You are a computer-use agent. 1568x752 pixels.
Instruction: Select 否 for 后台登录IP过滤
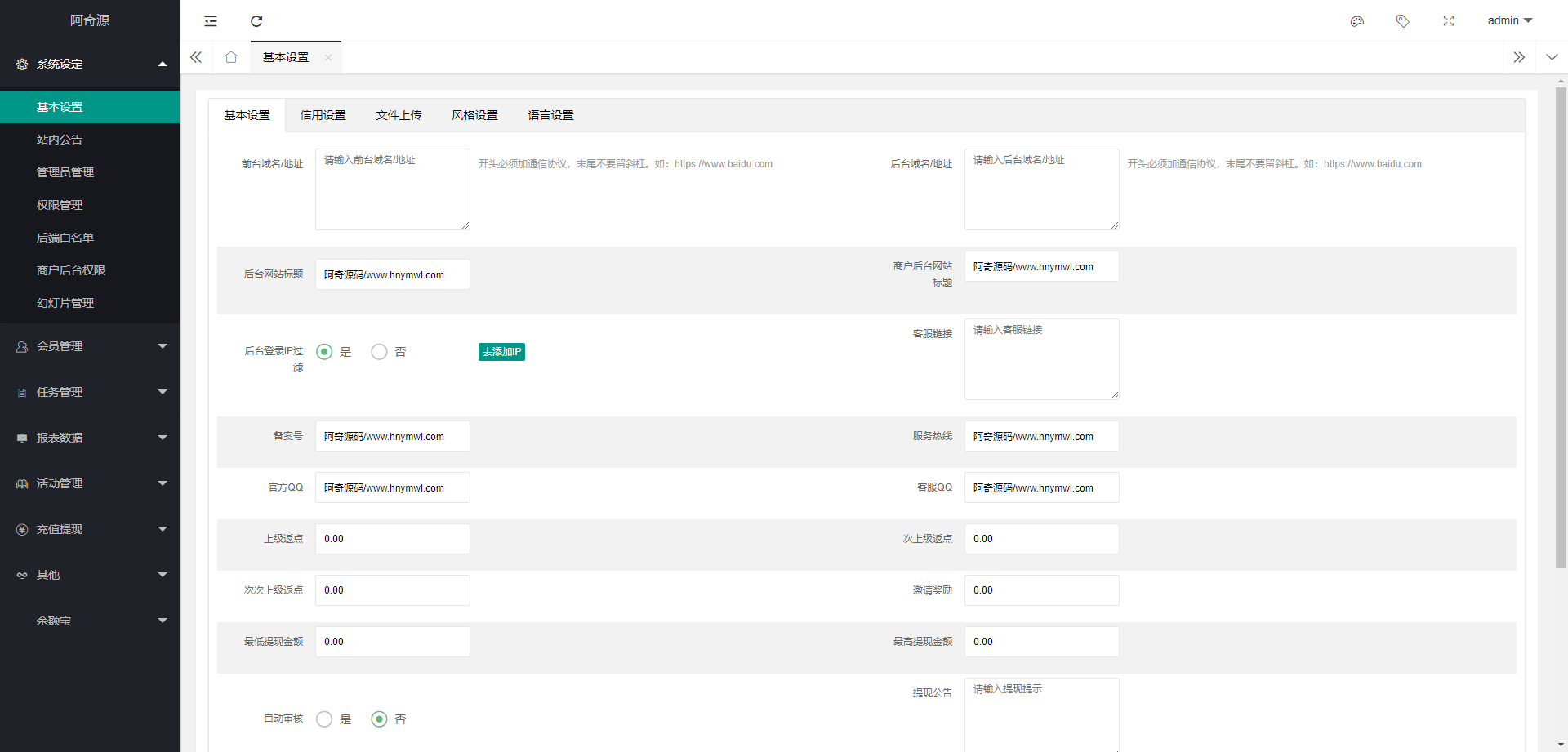point(379,352)
